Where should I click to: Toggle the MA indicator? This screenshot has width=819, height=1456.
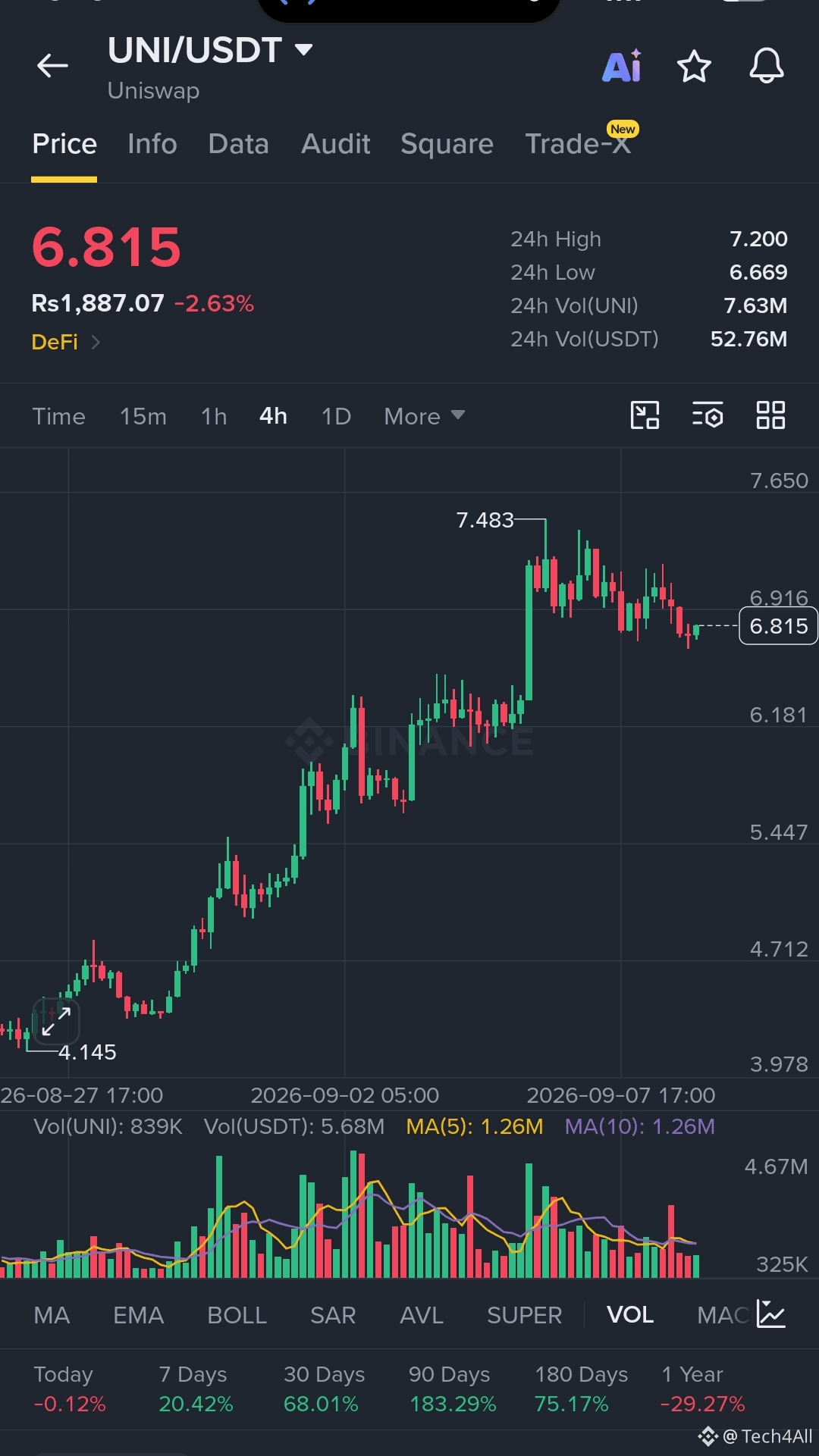click(x=52, y=1315)
